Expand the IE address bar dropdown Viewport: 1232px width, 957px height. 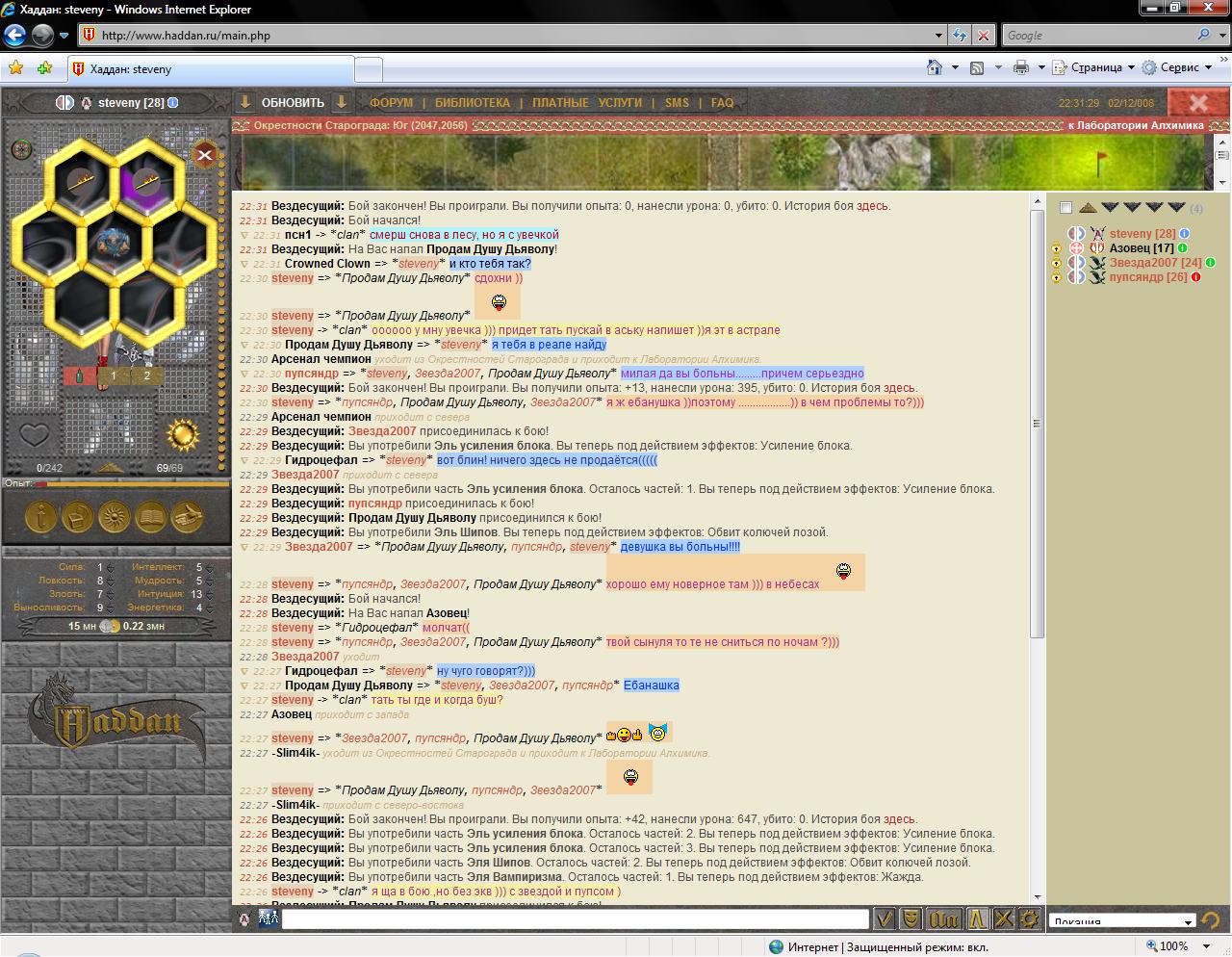coord(939,36)
